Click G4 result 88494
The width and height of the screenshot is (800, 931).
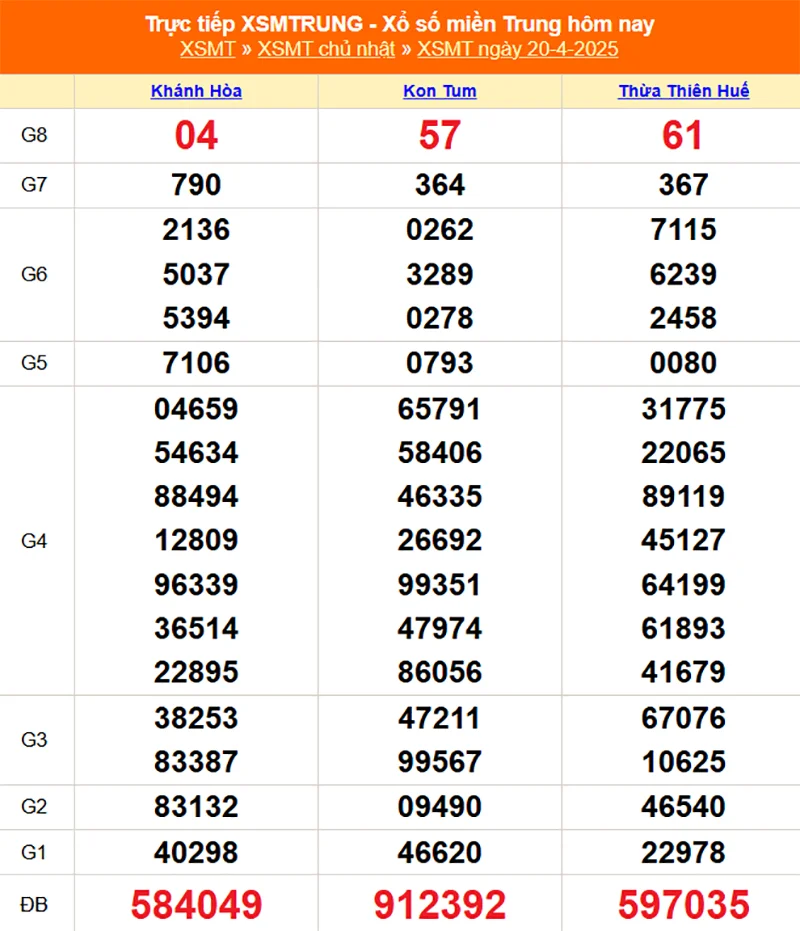pyautogui.click(x=196, y=496)
